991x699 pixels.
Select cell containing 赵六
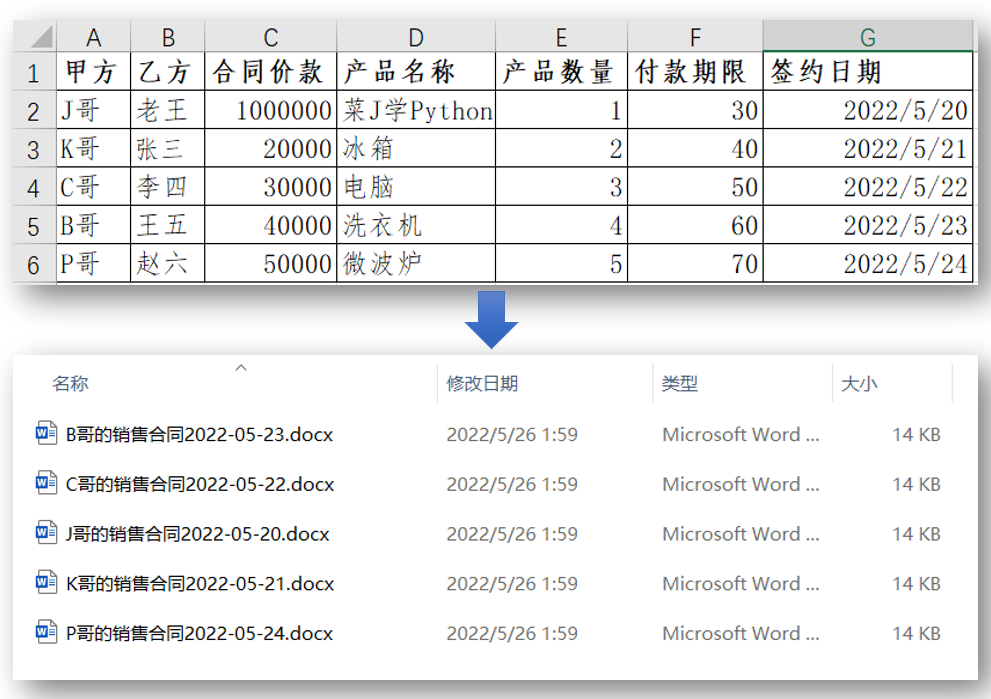click(x=167, y=264)
